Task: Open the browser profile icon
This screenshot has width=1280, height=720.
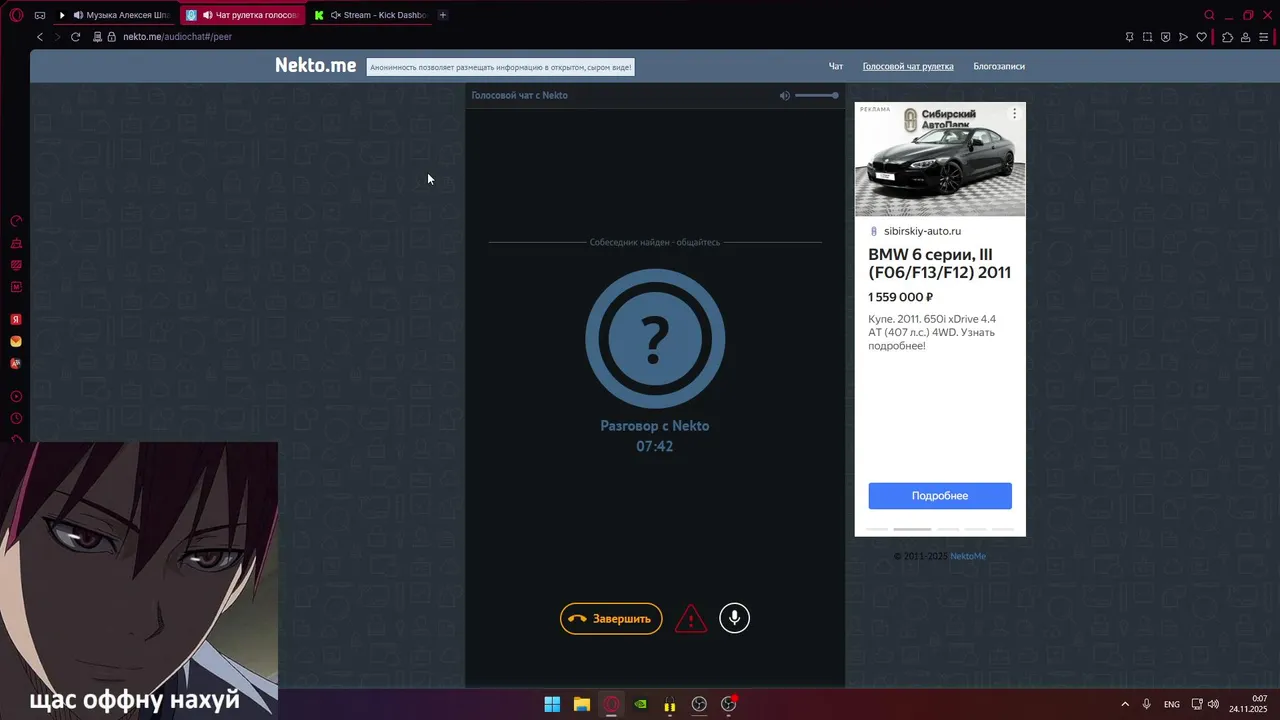Action: pos(1245,37)
